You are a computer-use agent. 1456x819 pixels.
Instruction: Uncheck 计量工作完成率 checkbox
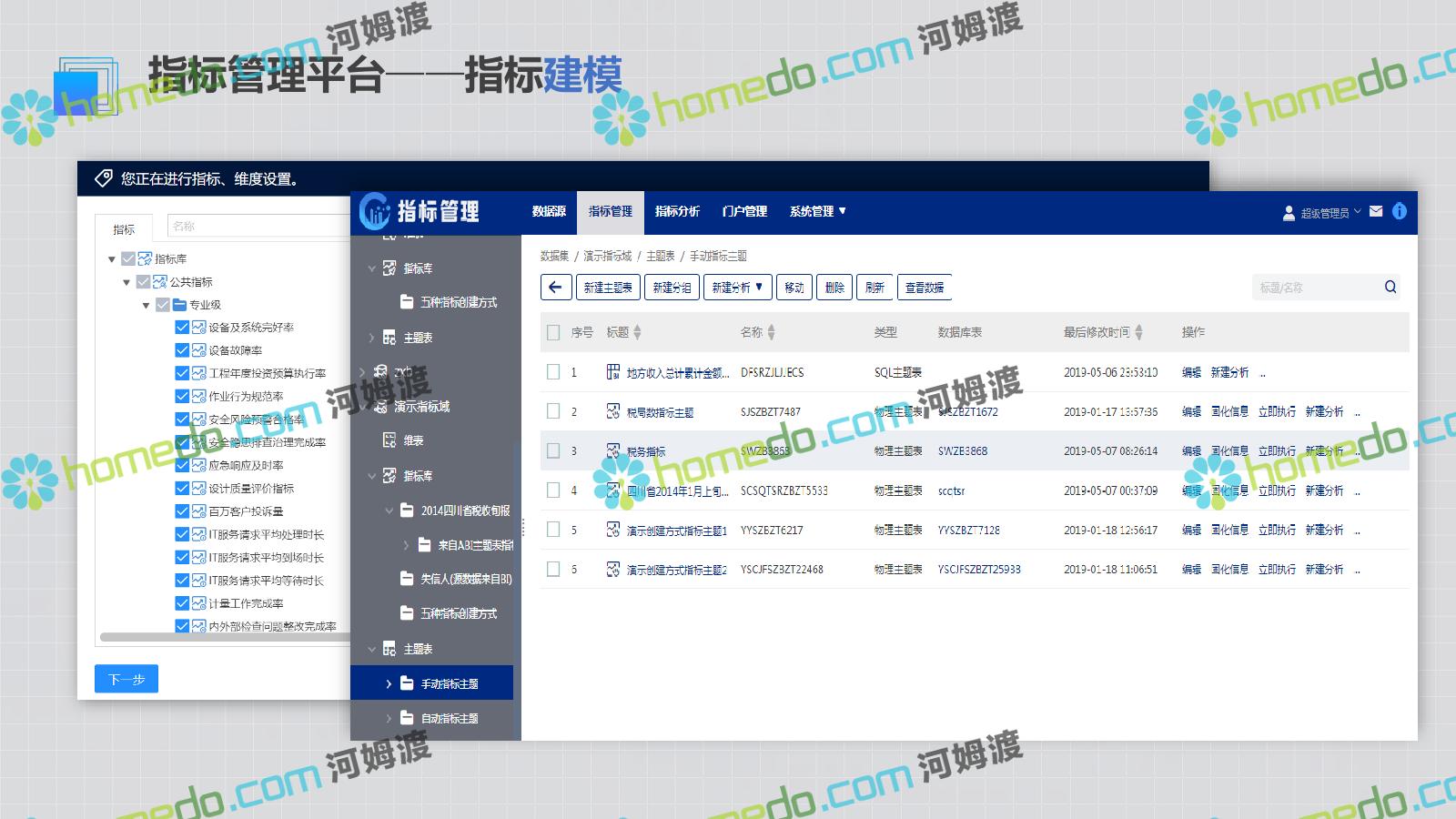pyautogui.click(x=182, y=603)
